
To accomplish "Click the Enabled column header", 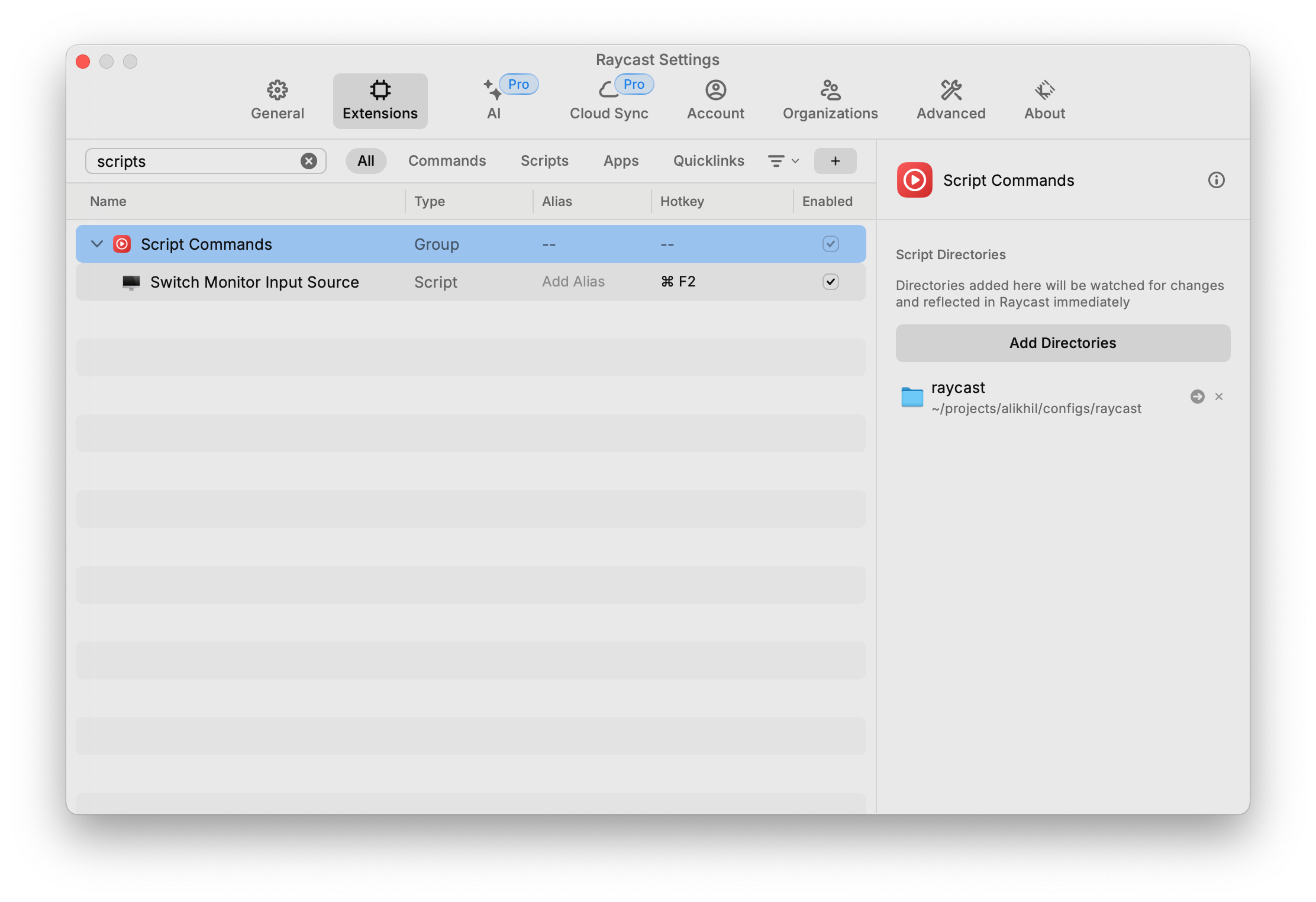I will (x=827, y=201).
